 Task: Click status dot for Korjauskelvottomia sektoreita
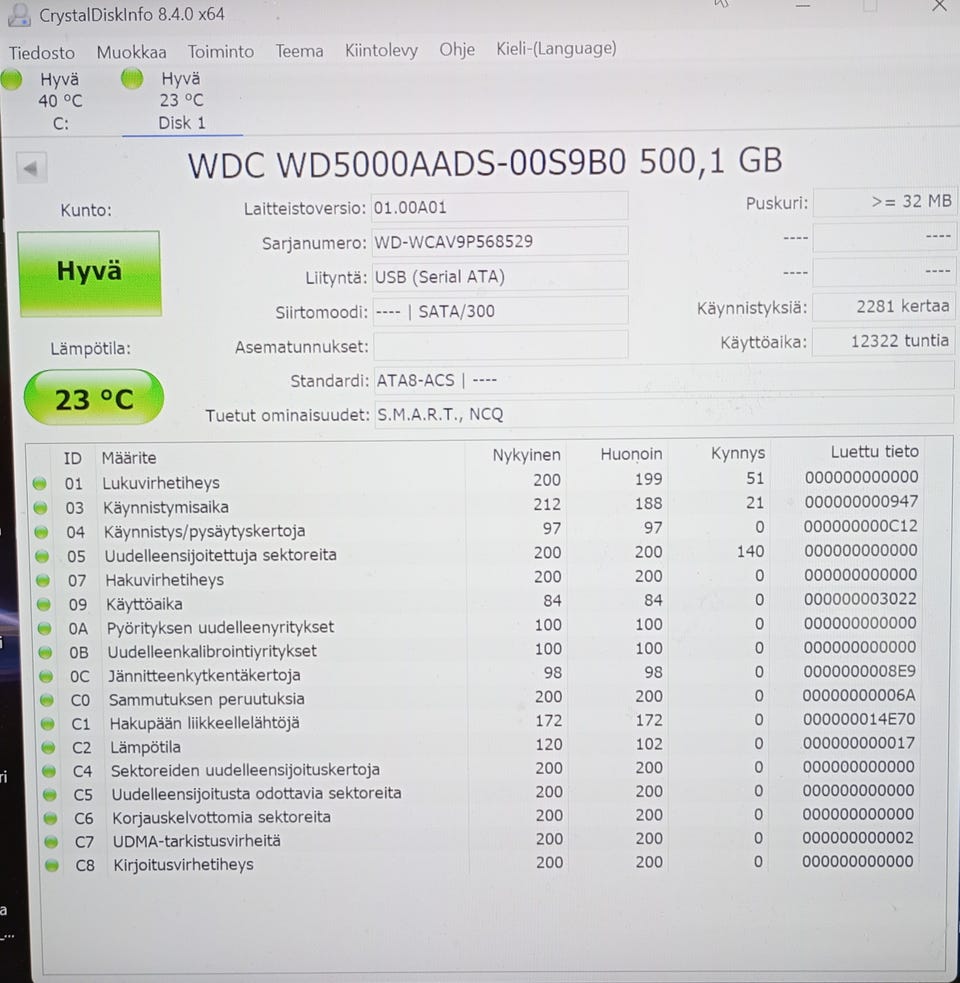pos(50,819)
